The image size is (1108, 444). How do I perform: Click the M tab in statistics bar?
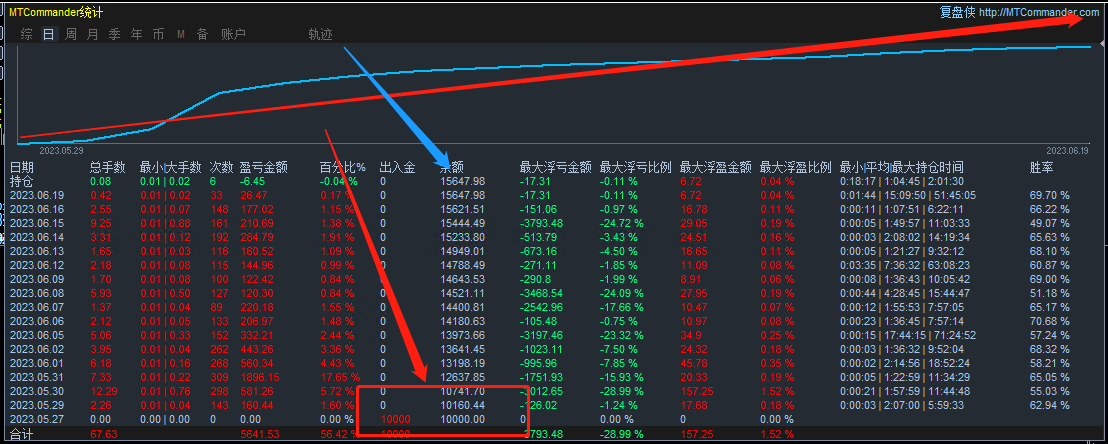pyautogui.click(x=181, y=34)
